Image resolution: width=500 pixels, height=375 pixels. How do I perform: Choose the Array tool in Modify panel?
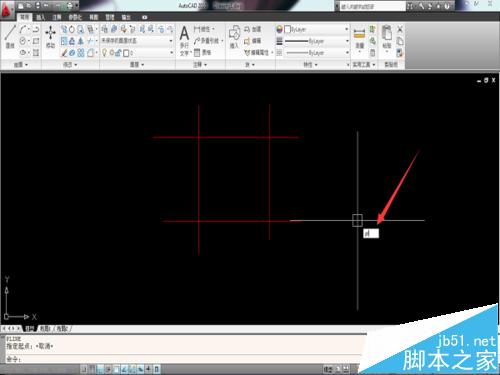tap(81, 53)
